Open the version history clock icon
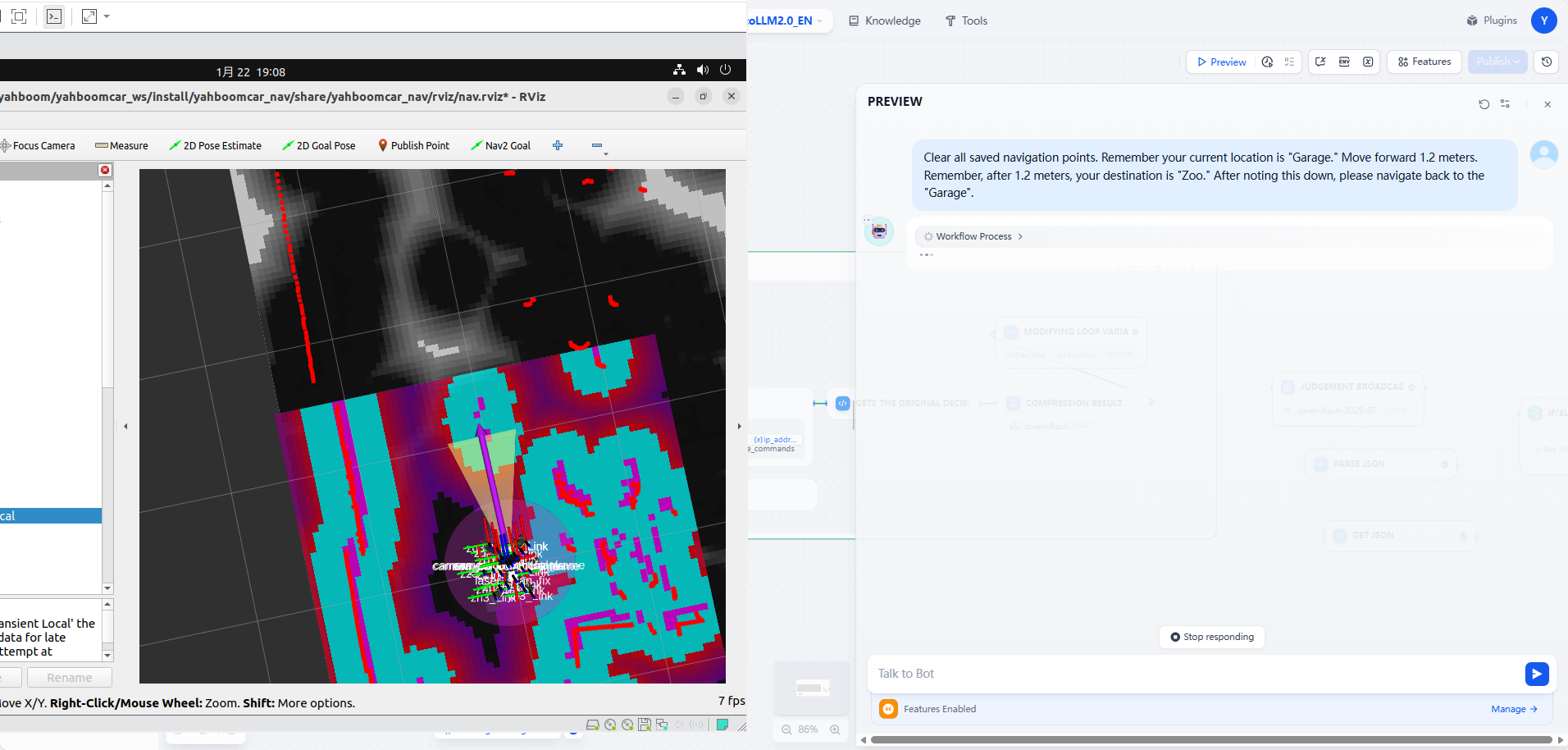 pos(1547,62)
